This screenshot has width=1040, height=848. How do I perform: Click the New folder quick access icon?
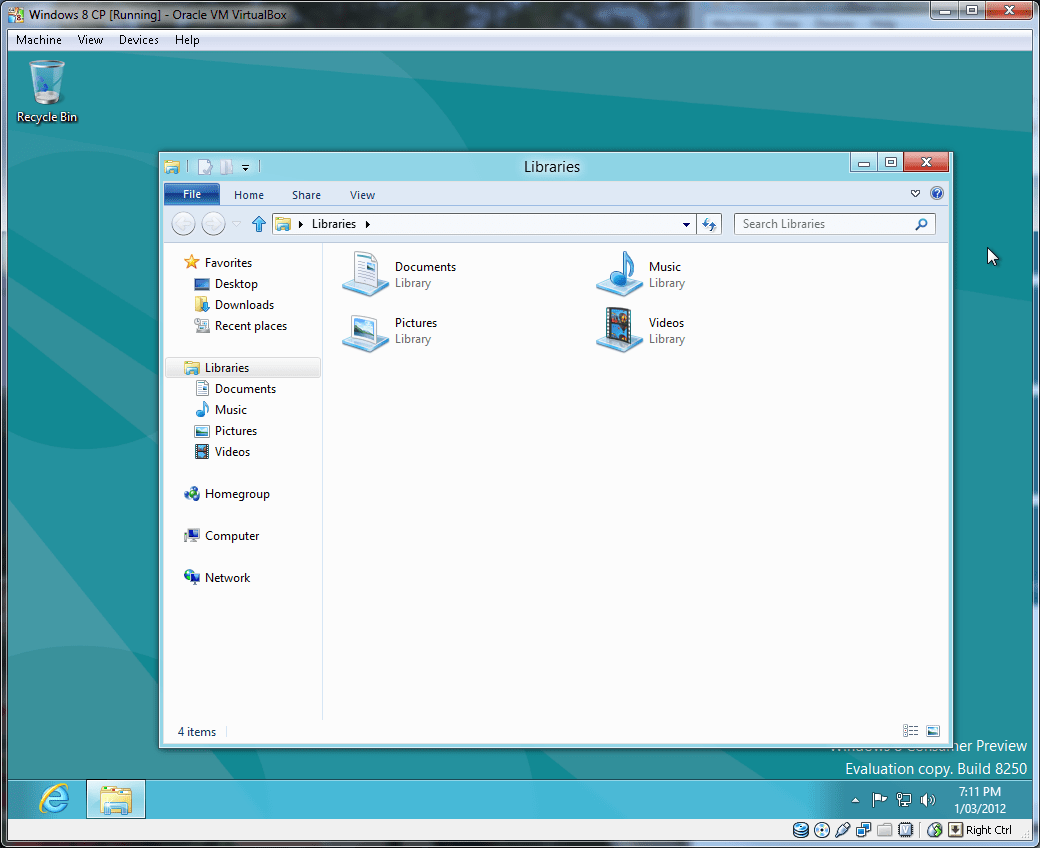point(226,167)
